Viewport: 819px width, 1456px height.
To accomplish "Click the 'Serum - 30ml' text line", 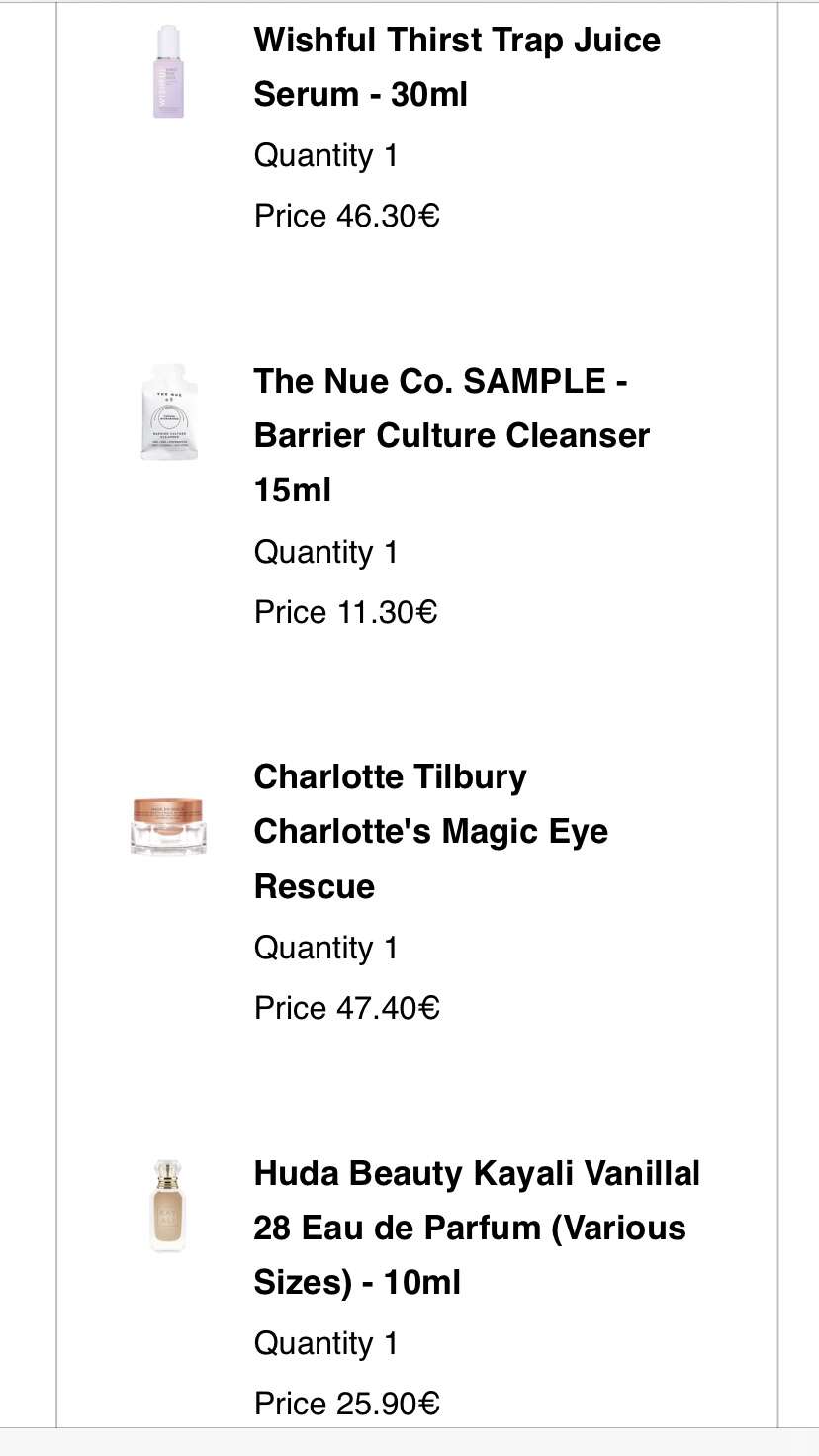I will coord(361,95).
